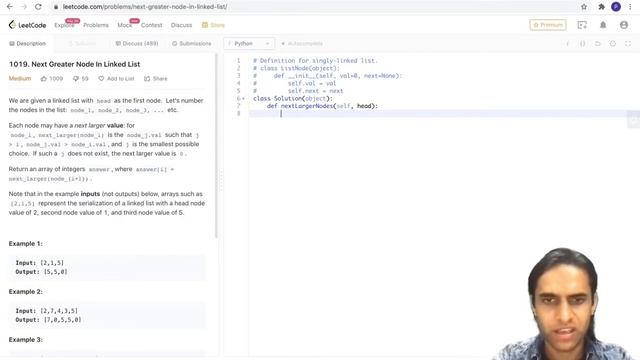Viewport: 640px width, 360px height.
Task: Click Add to List
Action: click(116, 79)
